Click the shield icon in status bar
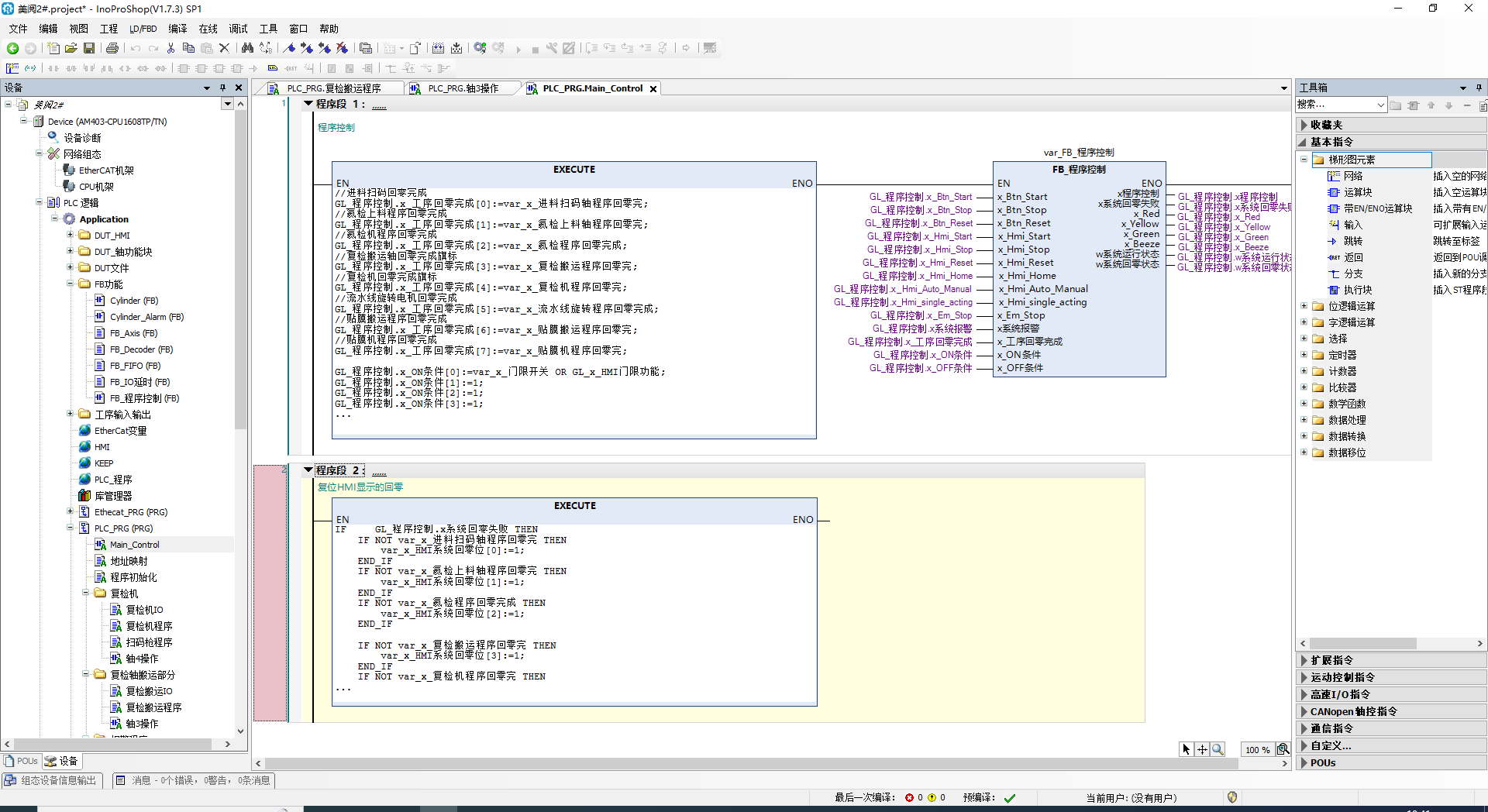Image resolution: width=1488 pixels, height=812 pixels. pos(1232,797)
